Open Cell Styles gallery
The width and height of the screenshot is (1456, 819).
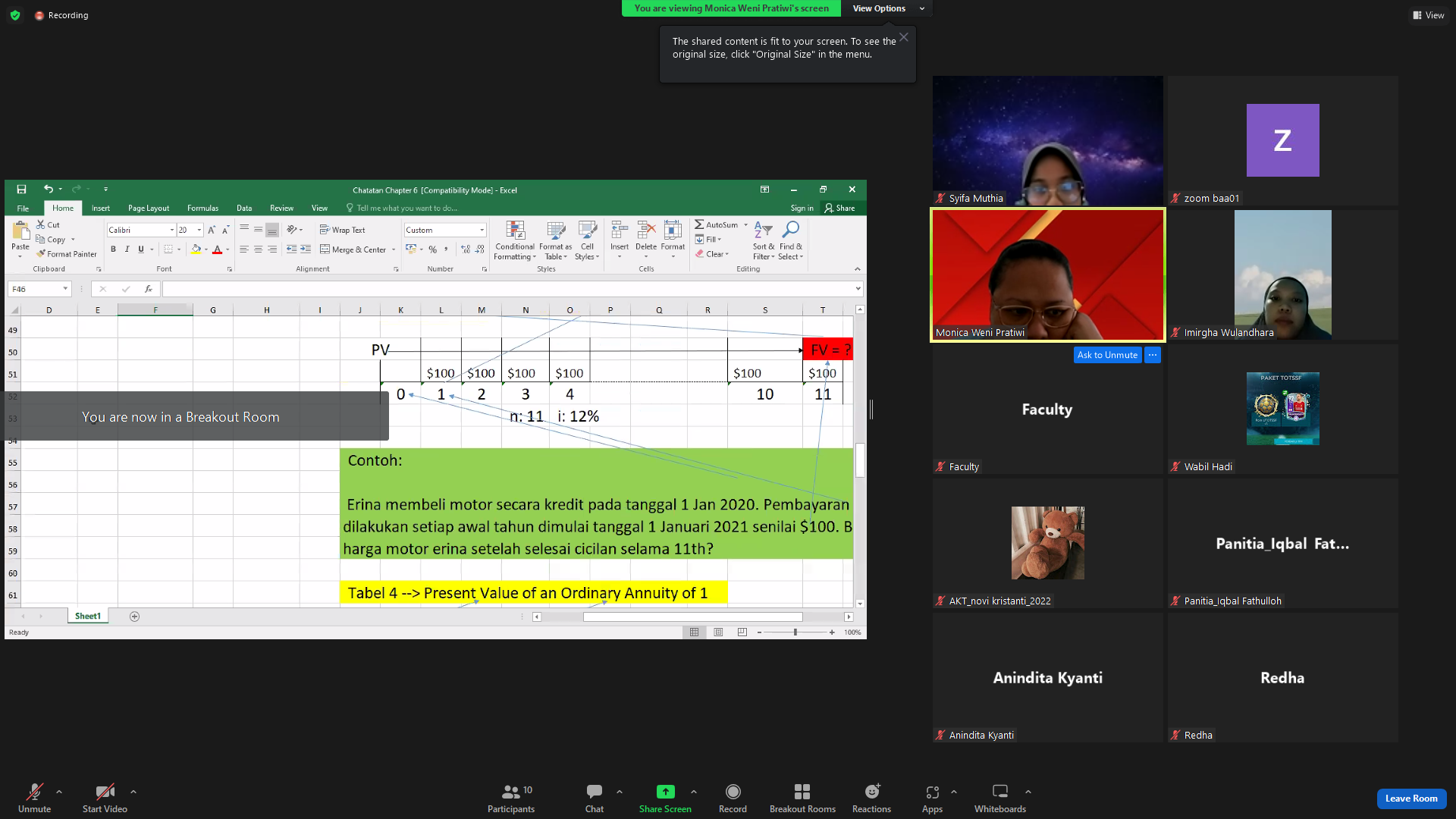[587, 241]
